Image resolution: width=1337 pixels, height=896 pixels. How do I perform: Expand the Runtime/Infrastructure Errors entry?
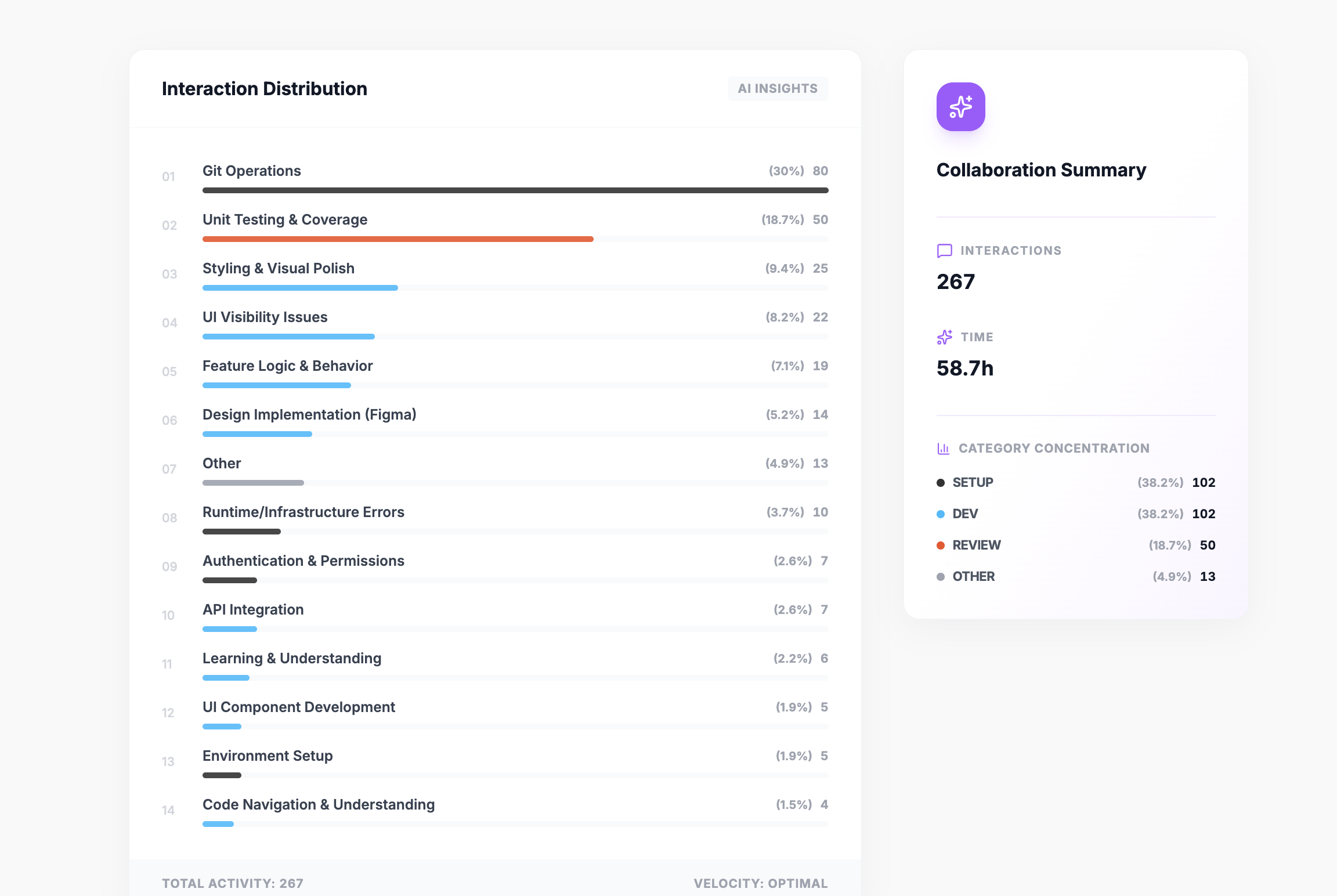coord(303,512)
